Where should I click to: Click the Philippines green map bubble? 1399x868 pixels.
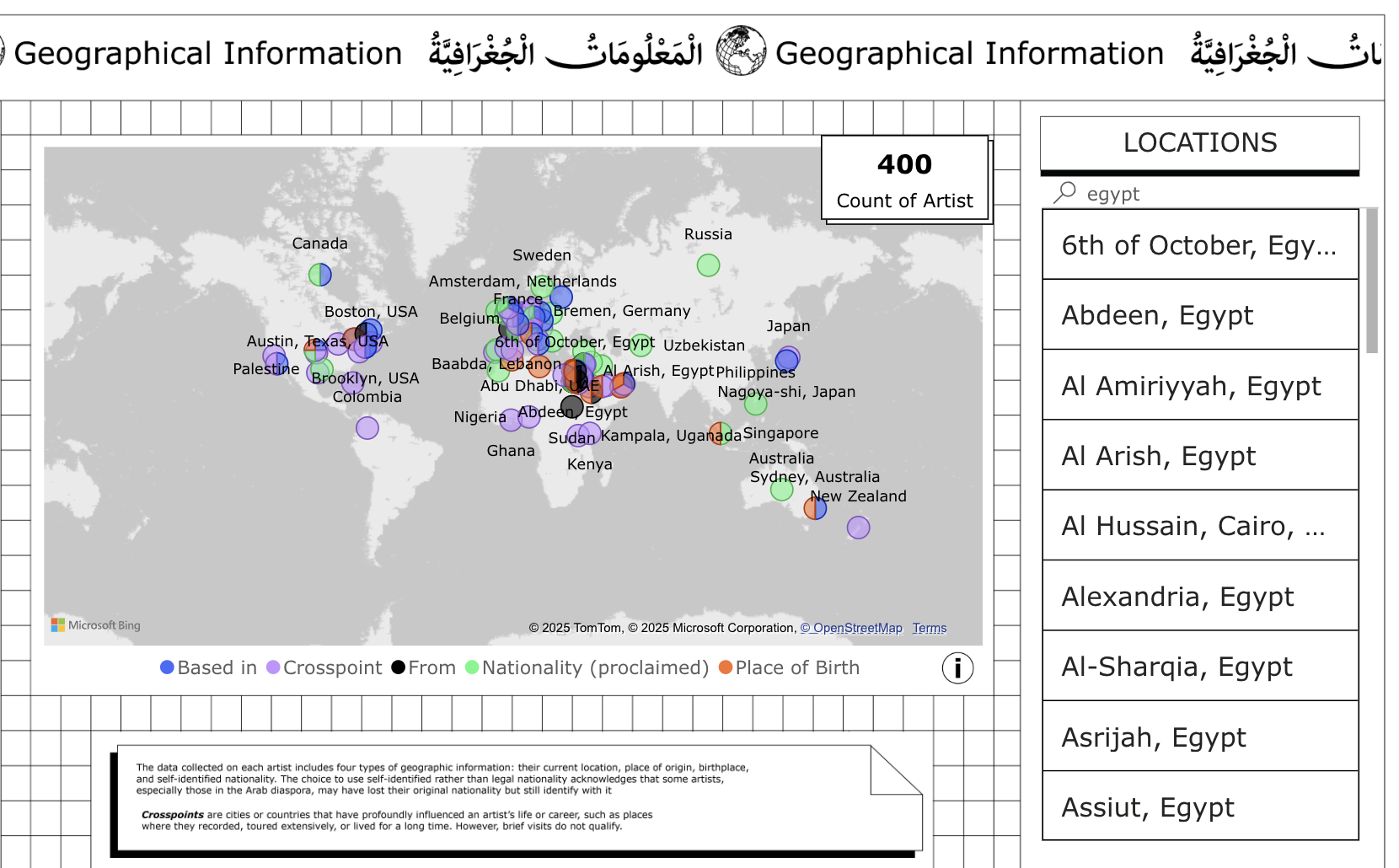point(756,404)
